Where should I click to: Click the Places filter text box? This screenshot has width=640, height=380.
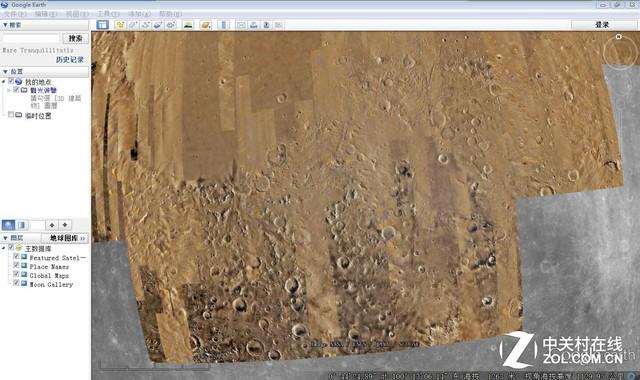[x=37, y=225]
